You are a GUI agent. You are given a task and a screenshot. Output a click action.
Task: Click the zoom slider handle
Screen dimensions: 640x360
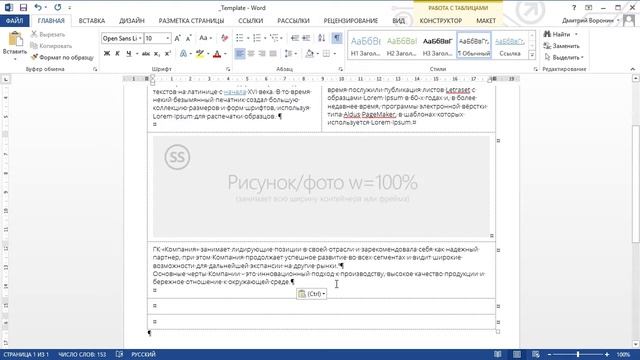(578, 355)
